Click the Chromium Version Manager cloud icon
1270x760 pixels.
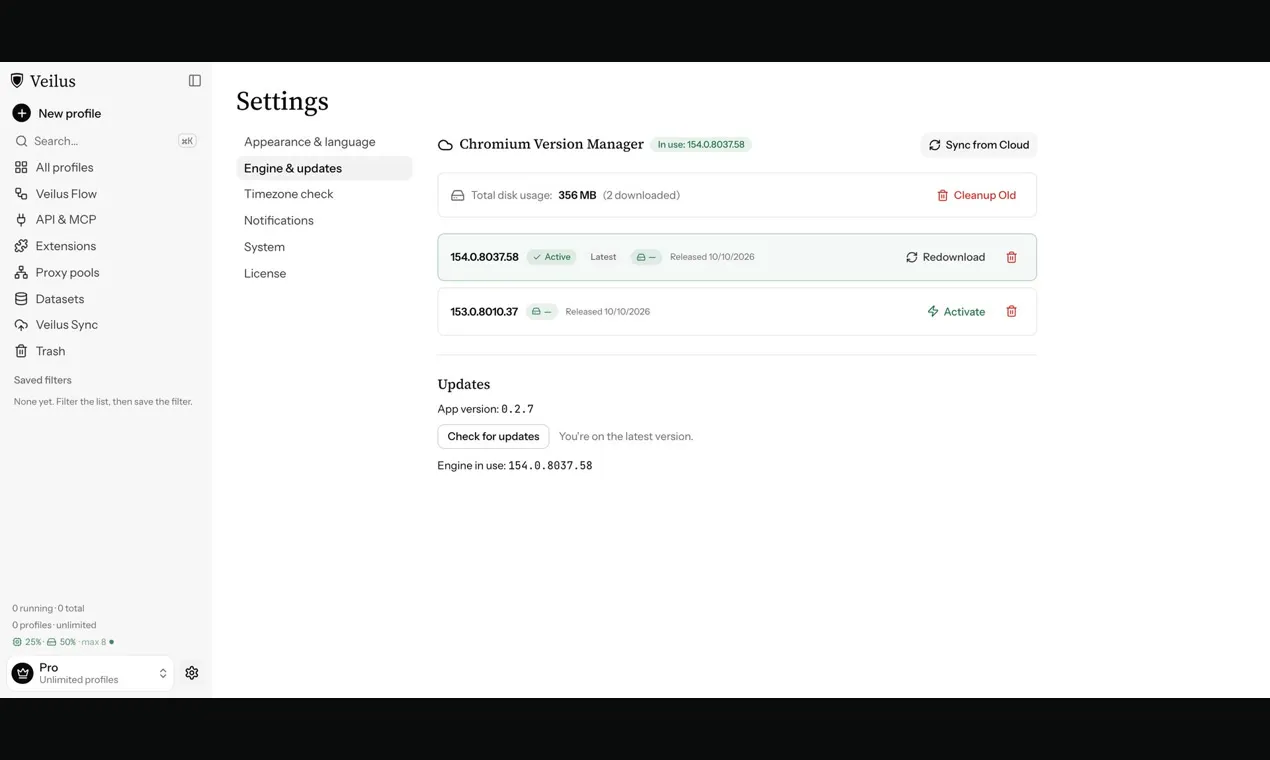point(445,145)
